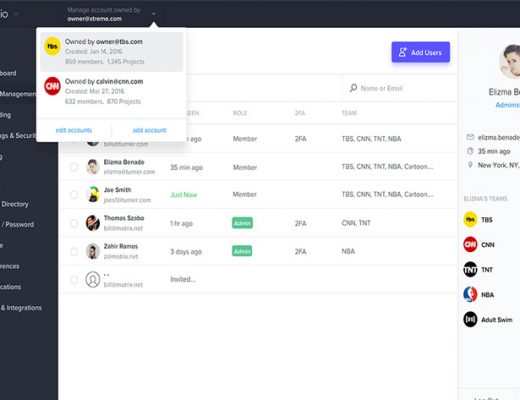The height and width of the screenshot is (400, 520).
Task: Click Elizma Benade's avatar in table
Action: (93, 167)
